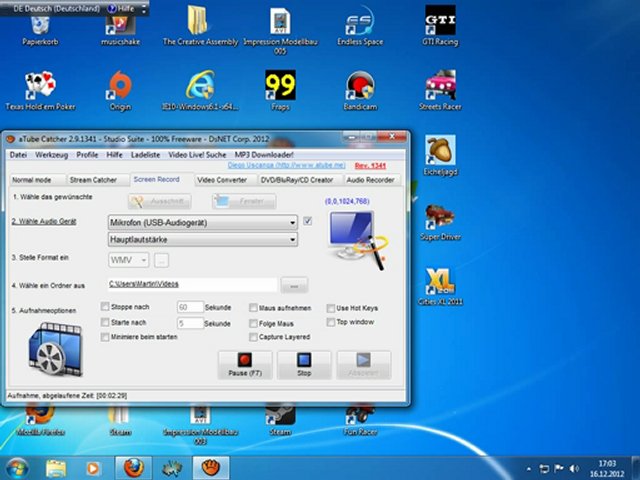Check the Use Hot Keys option

(331, 308)
